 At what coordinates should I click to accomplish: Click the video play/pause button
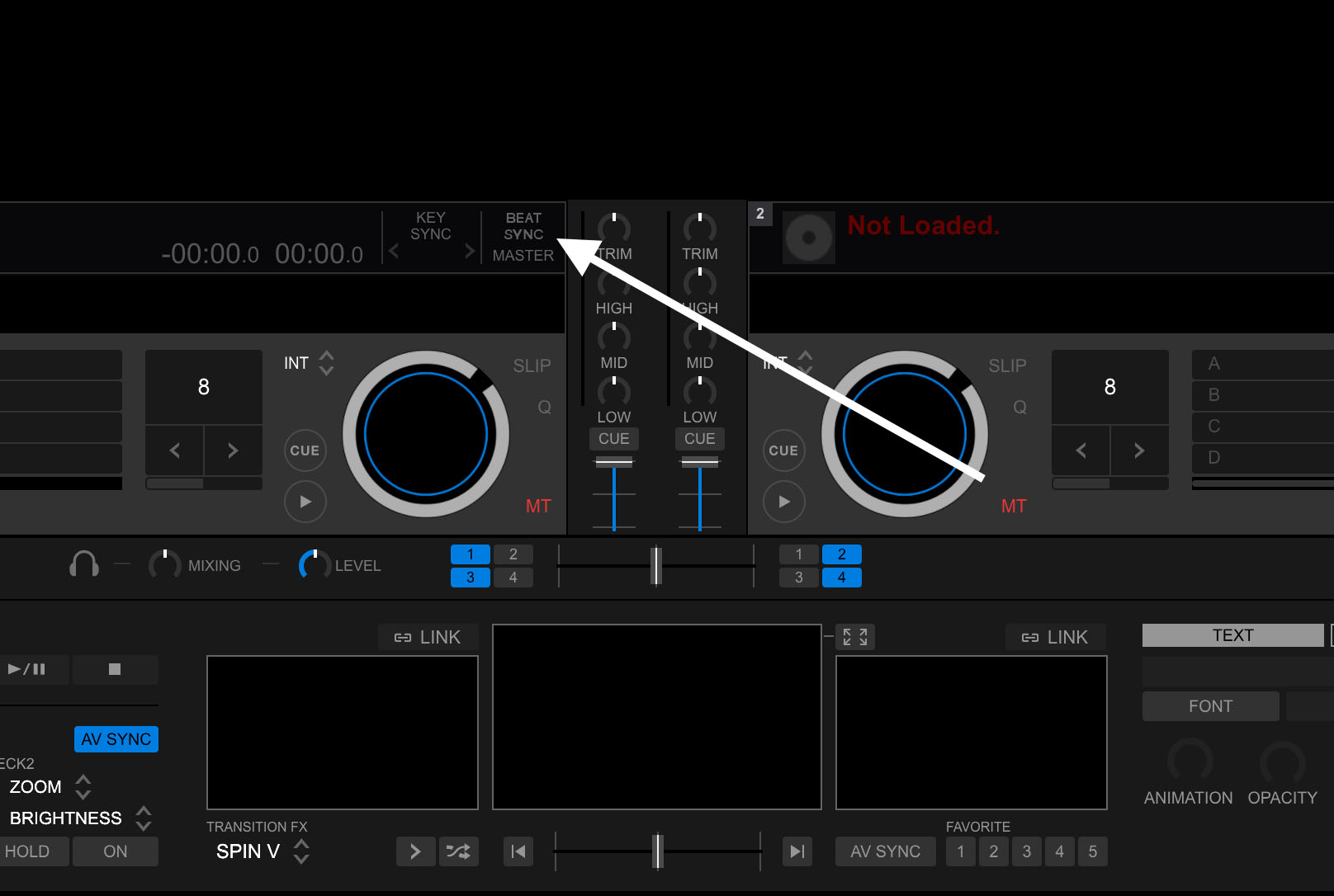coord(27,669)
